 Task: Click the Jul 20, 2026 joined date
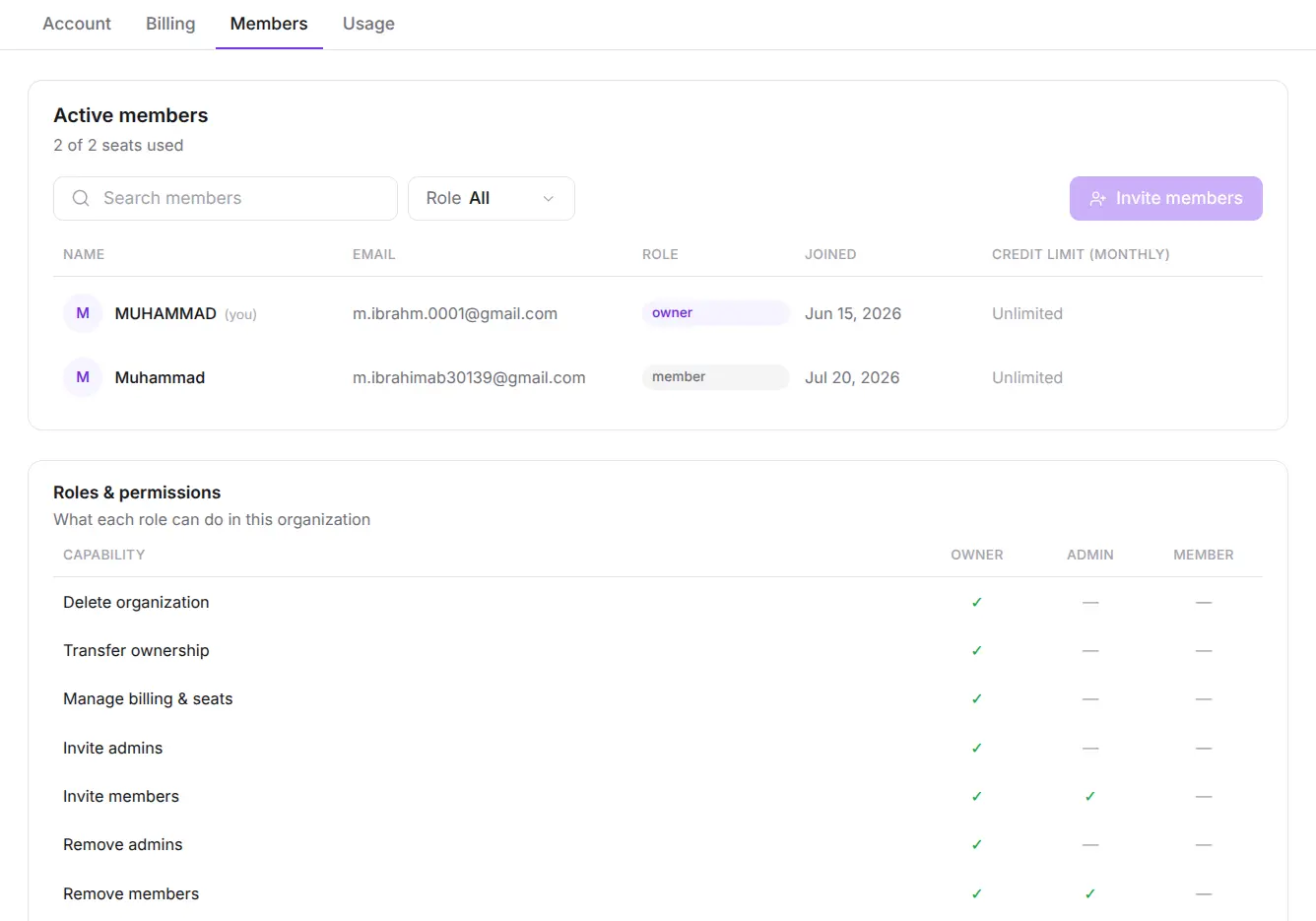(852, 377)
